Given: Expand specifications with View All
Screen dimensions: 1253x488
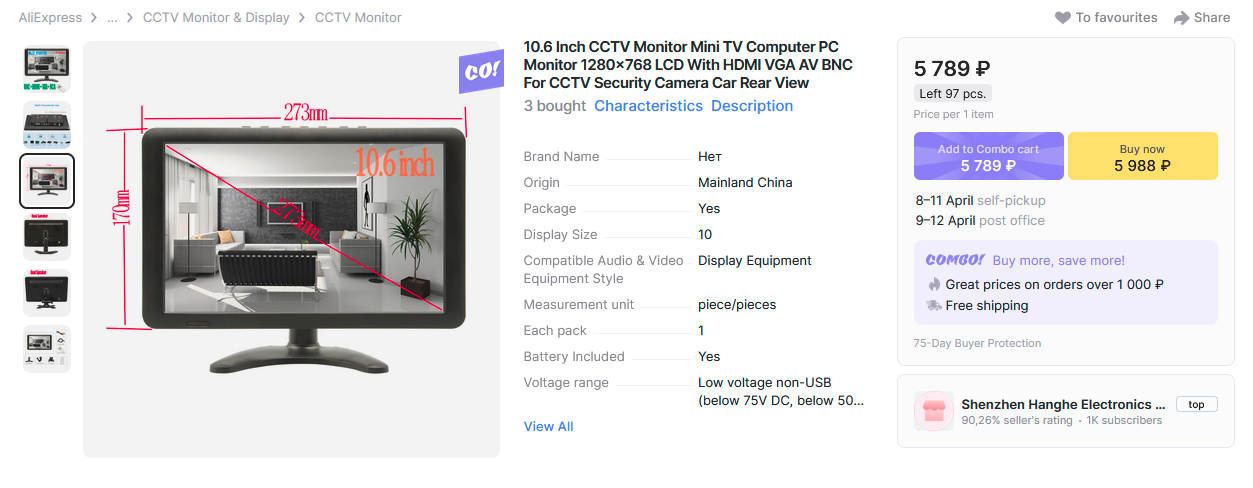Looking at the screenshot, I should [x=548, y=427].
